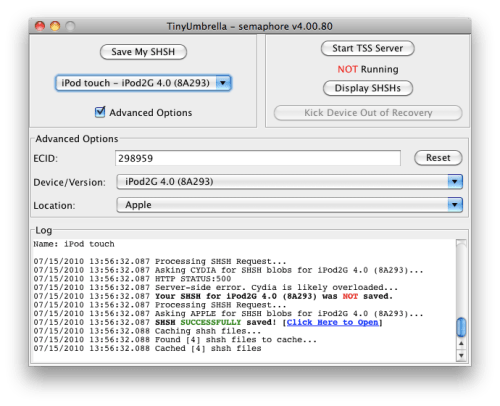This screenshot has height=406, width=500.
Task: Click the Display SHSHs button
Action: (x=368, y=88)
